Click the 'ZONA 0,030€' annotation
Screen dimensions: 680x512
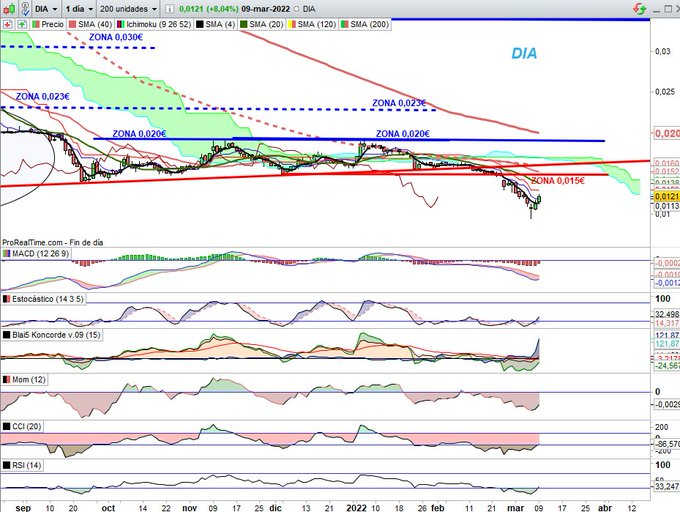(x=116, y=38)
